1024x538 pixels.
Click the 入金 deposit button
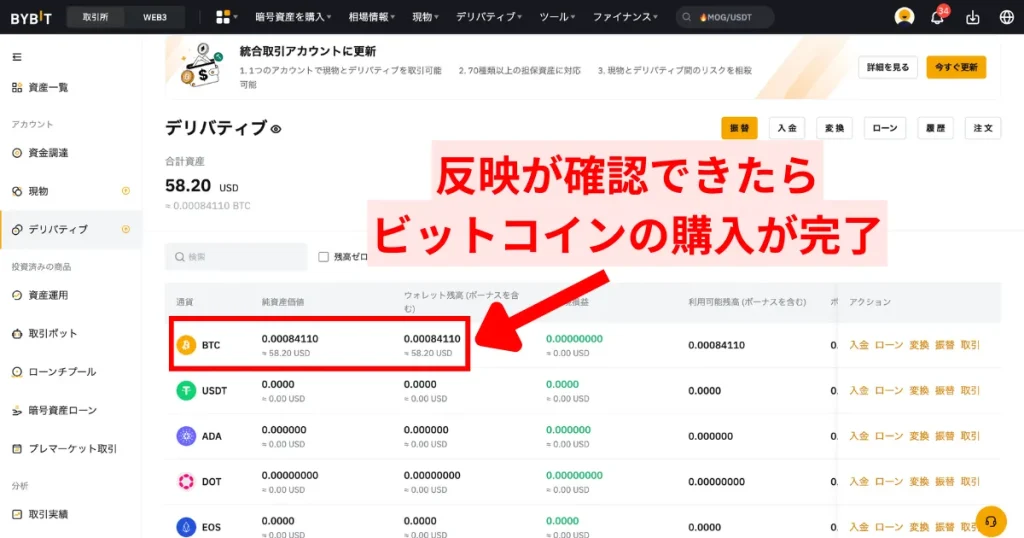pos(787,128)
